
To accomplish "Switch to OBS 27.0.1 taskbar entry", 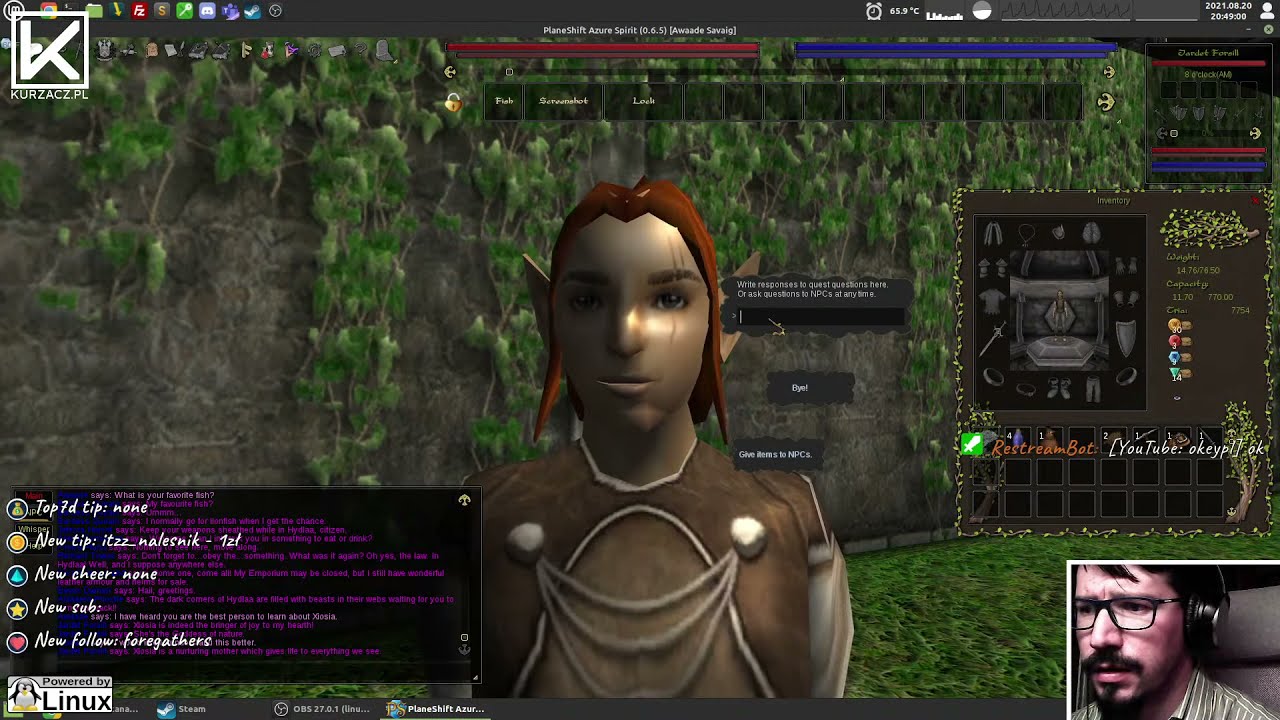I will pos(322,709).
